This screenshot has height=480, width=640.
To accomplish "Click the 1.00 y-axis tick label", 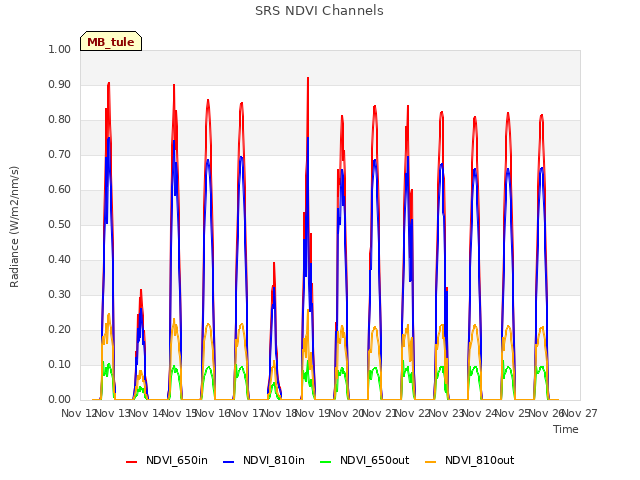I will coord(60,49).
